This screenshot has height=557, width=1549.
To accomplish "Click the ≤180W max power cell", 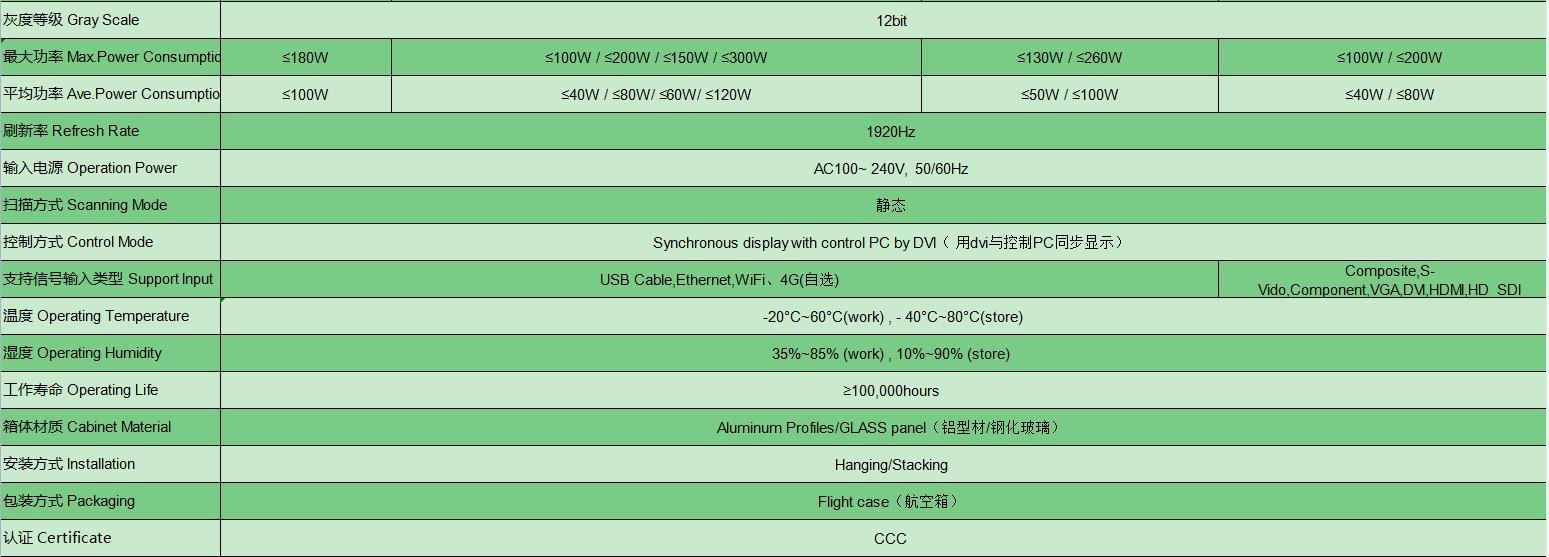I will click(305, 58).
